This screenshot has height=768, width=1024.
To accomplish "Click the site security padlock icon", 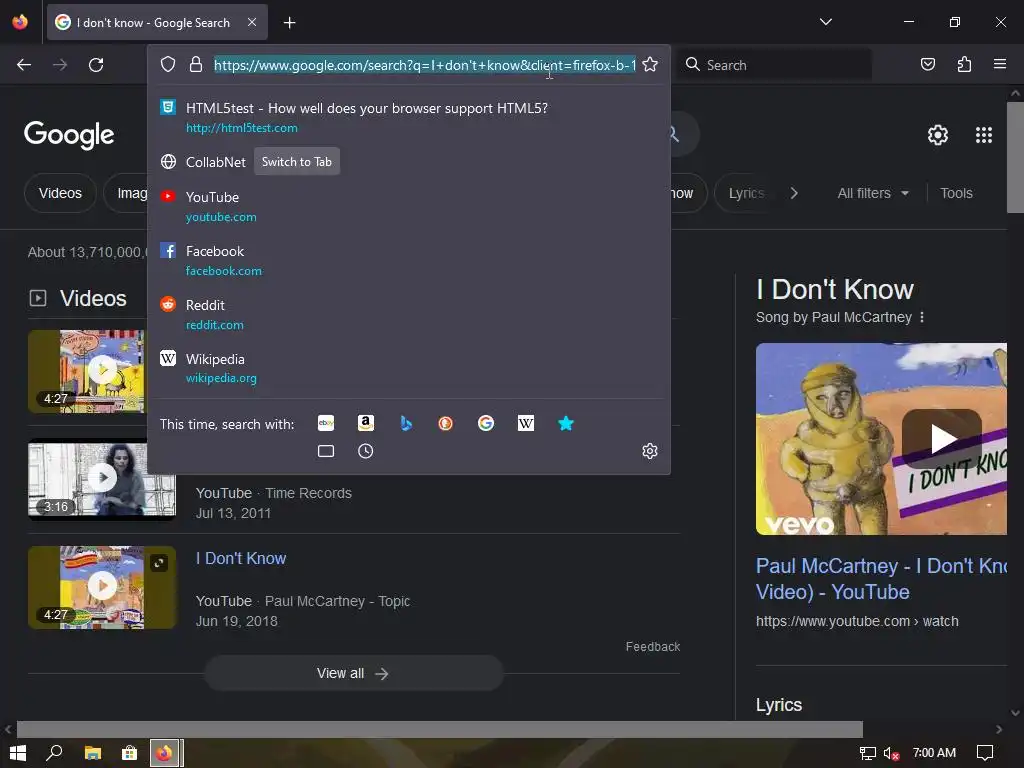I will point(195,64).
